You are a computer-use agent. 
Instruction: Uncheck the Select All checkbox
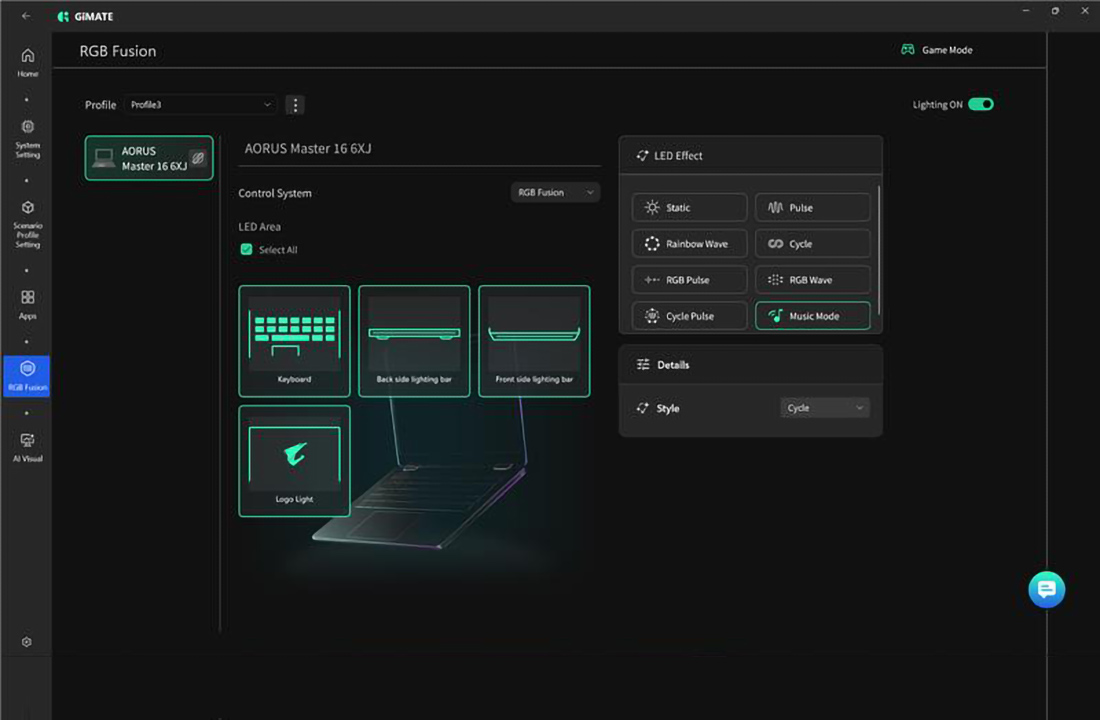246,249
